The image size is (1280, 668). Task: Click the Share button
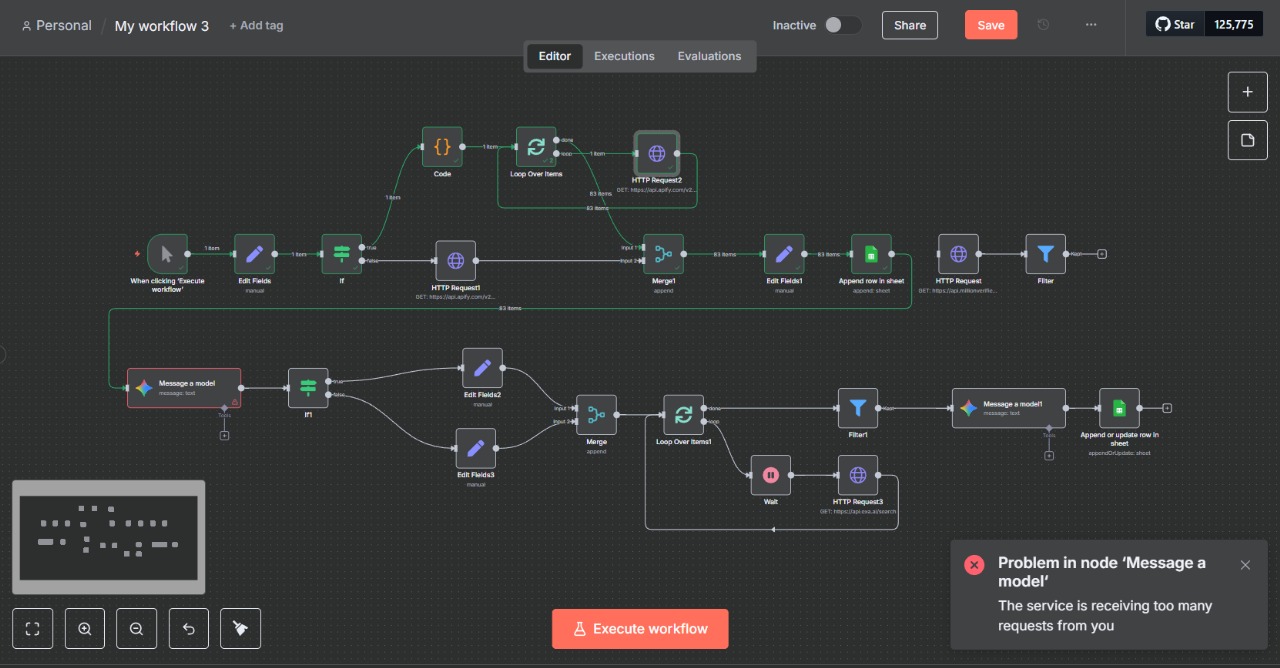[x=910, y=25]
